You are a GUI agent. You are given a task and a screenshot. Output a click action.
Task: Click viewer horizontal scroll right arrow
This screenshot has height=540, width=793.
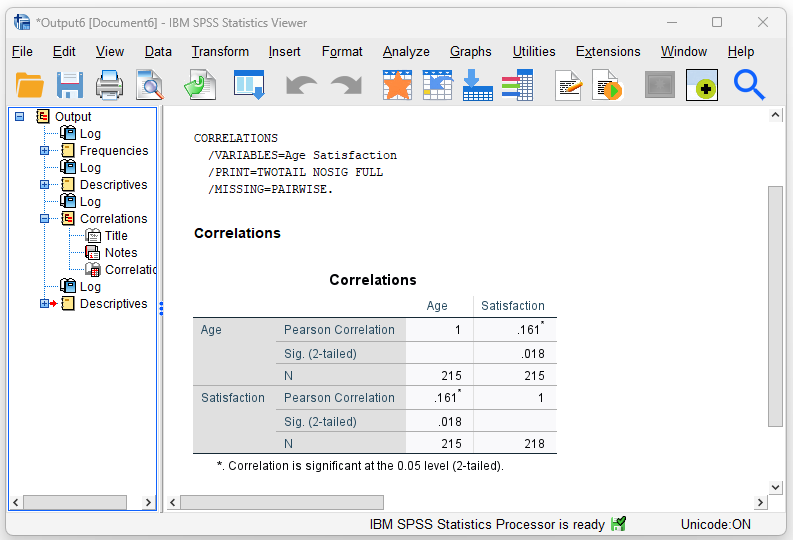coord(760,503)
